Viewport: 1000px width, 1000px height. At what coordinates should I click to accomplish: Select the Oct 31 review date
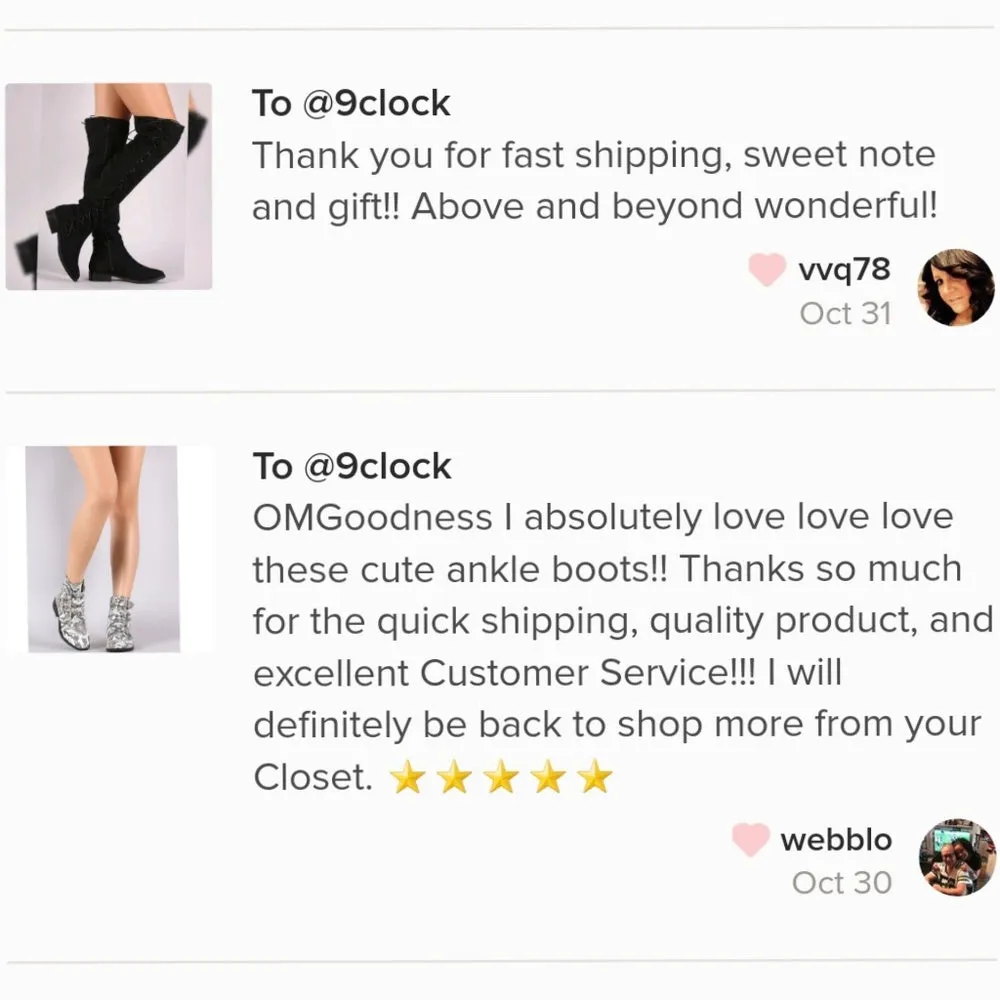(845, 313)
